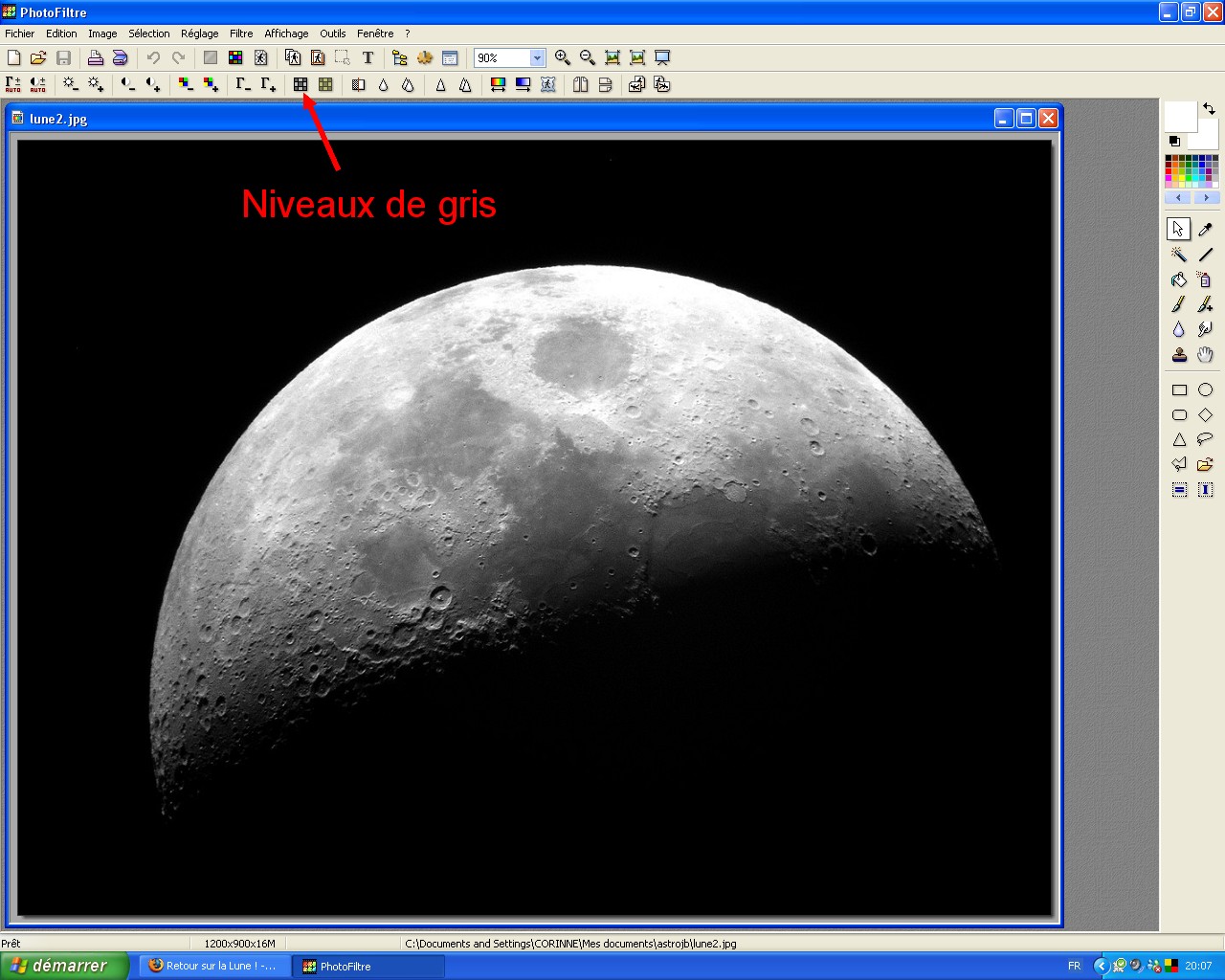Select the Spray can tool

pos(1205,279)
